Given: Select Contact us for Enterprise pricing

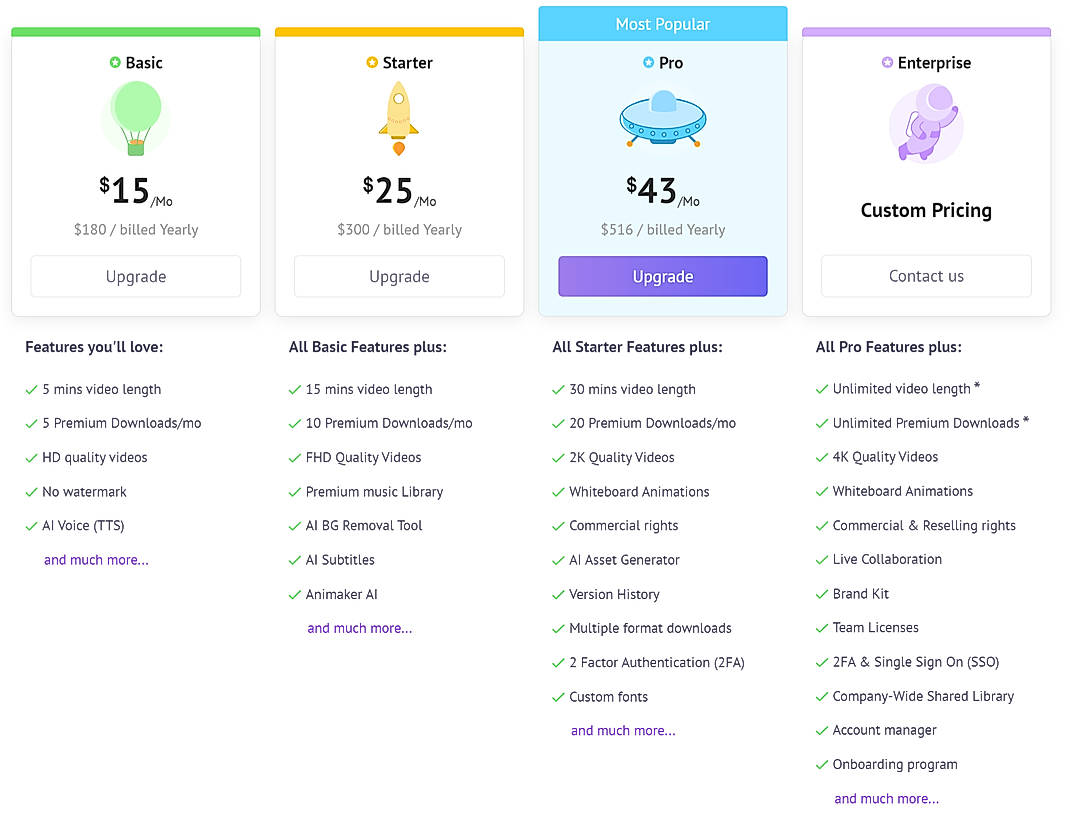Looking at the screenshot, I should (926, 276).
